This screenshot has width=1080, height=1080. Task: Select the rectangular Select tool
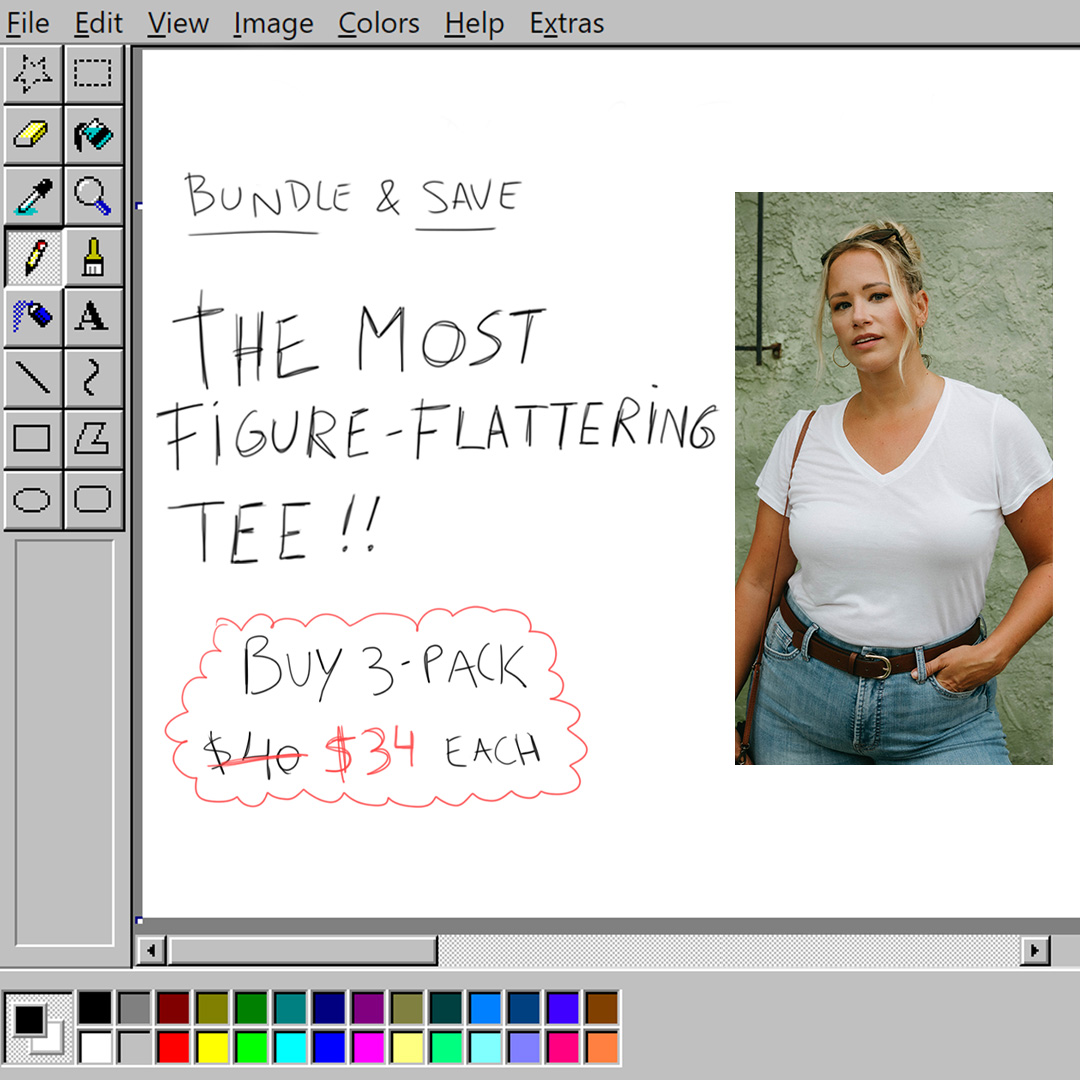[94, 74]
